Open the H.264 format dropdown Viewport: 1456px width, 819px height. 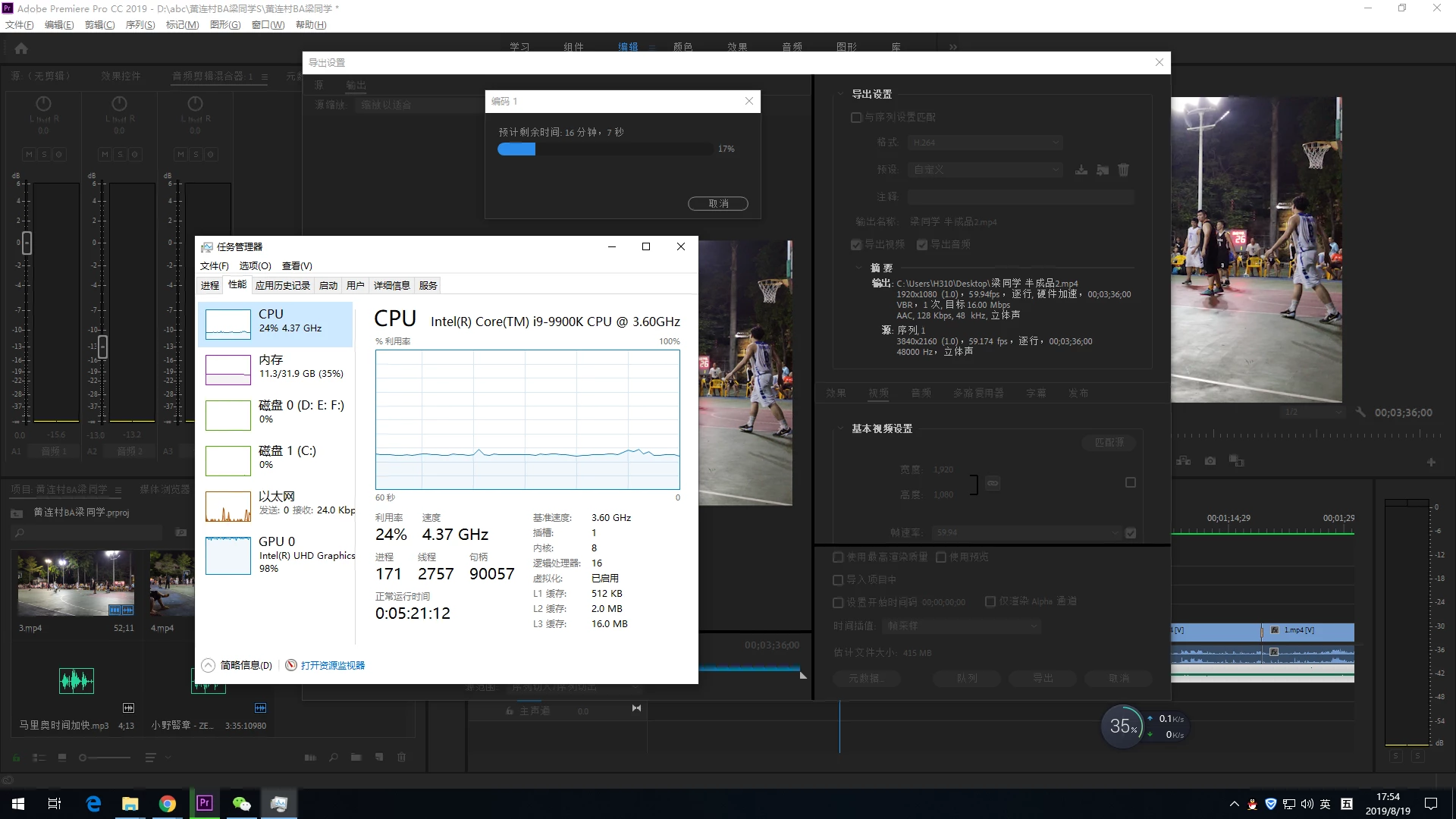pyautogui.click(x=984, y=143)
